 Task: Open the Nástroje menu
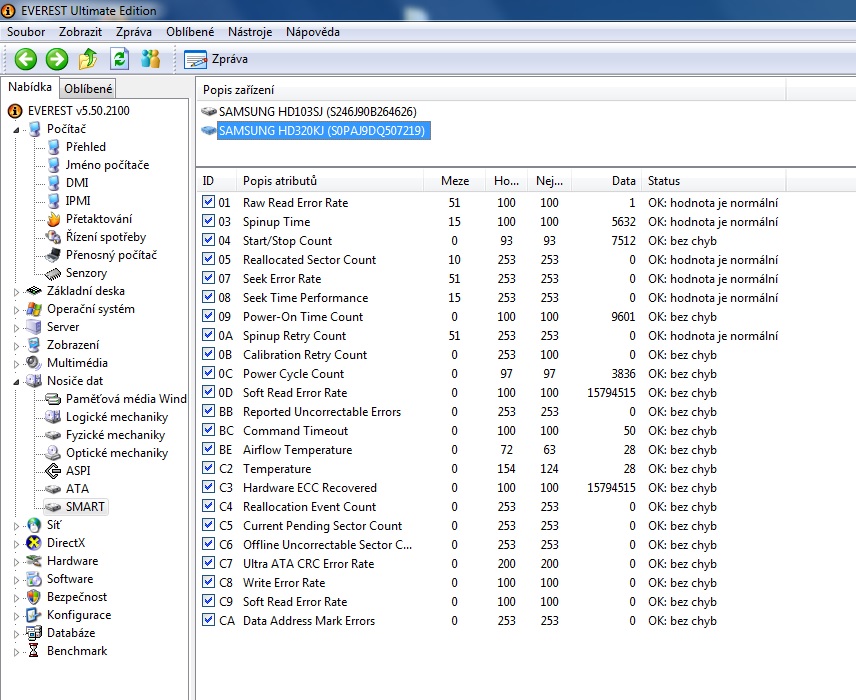(x=250, y=32)
